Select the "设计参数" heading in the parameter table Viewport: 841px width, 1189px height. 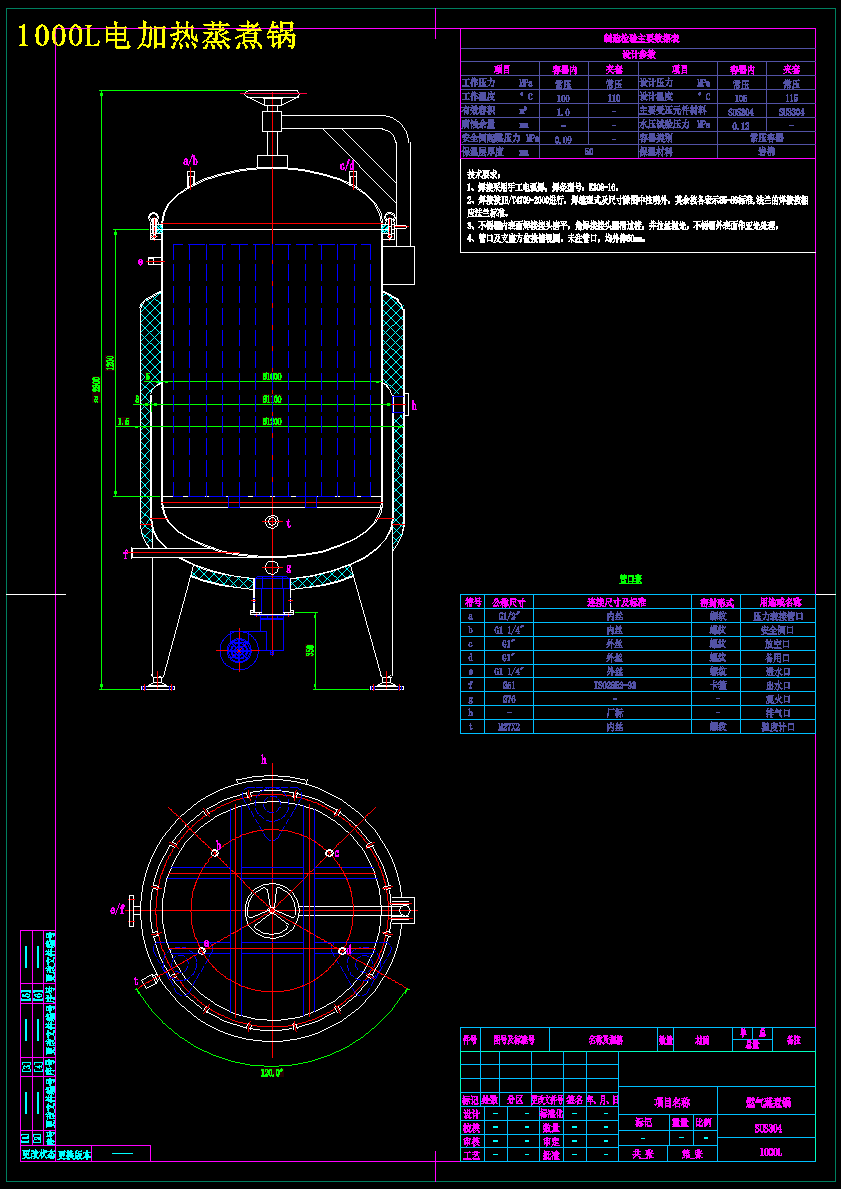coord(638,55)
